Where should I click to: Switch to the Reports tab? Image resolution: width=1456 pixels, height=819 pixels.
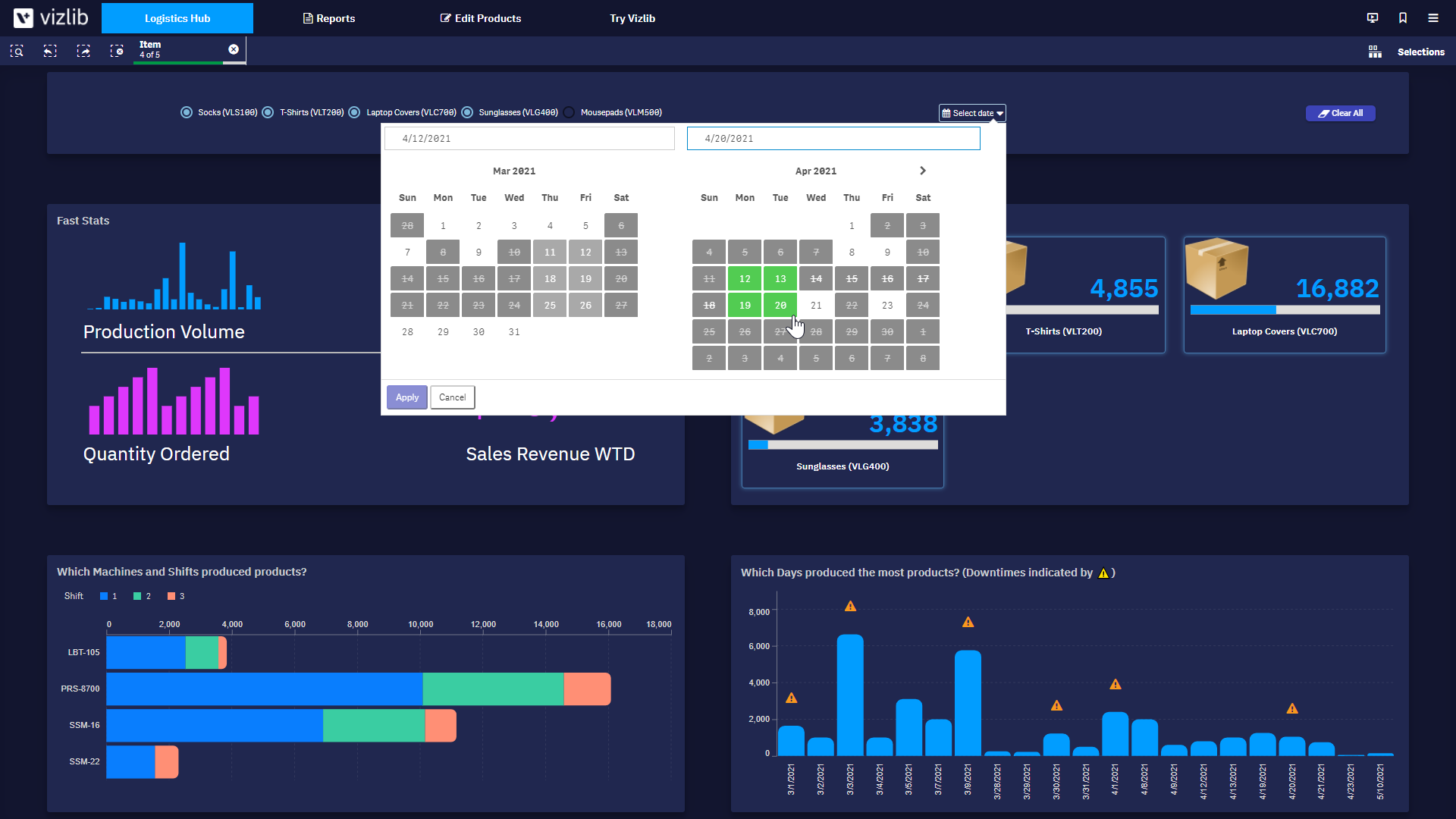(328, 17)
